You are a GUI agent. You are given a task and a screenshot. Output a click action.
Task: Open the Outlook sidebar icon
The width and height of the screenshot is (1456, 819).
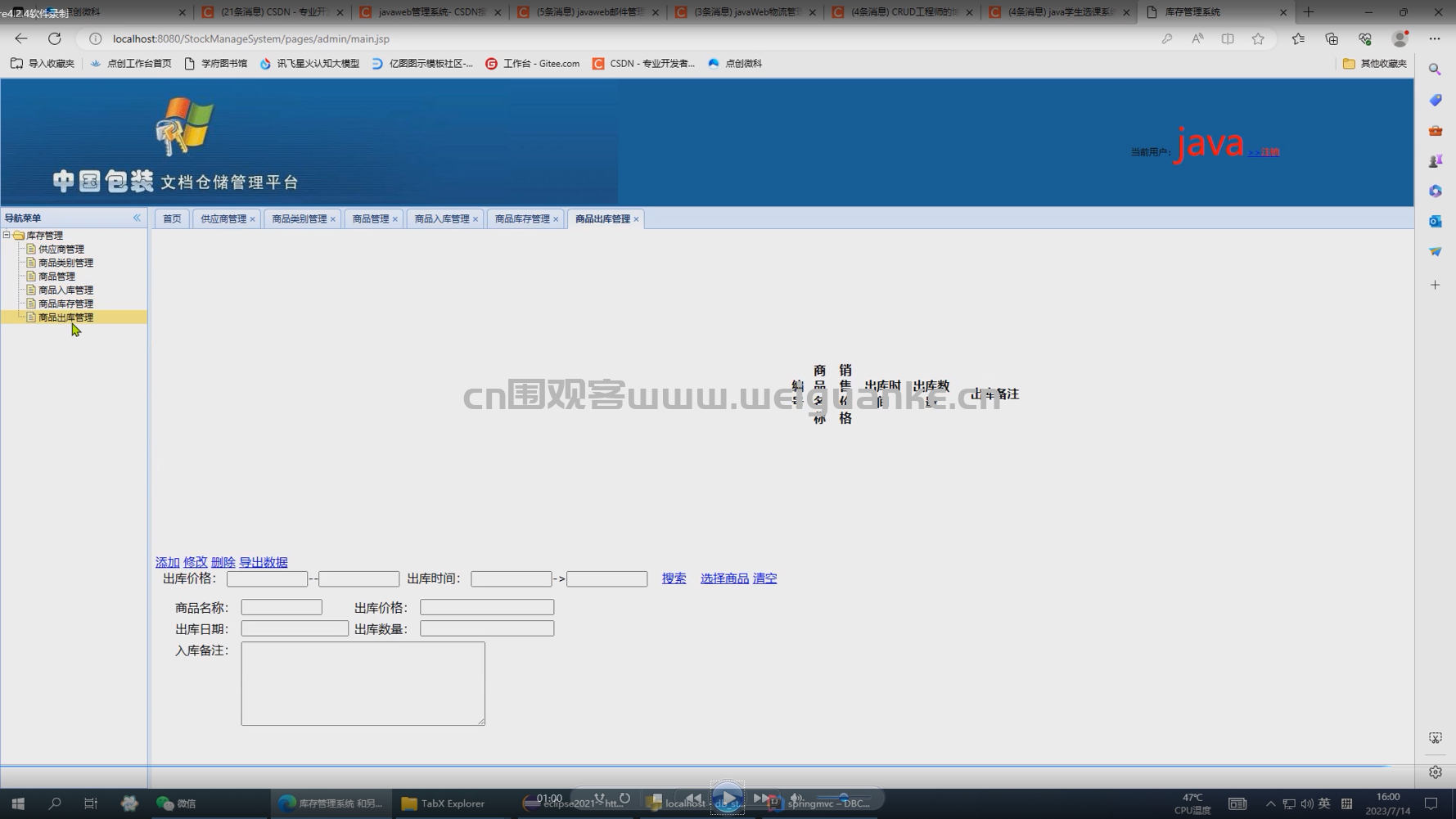tap(1435, 221)
